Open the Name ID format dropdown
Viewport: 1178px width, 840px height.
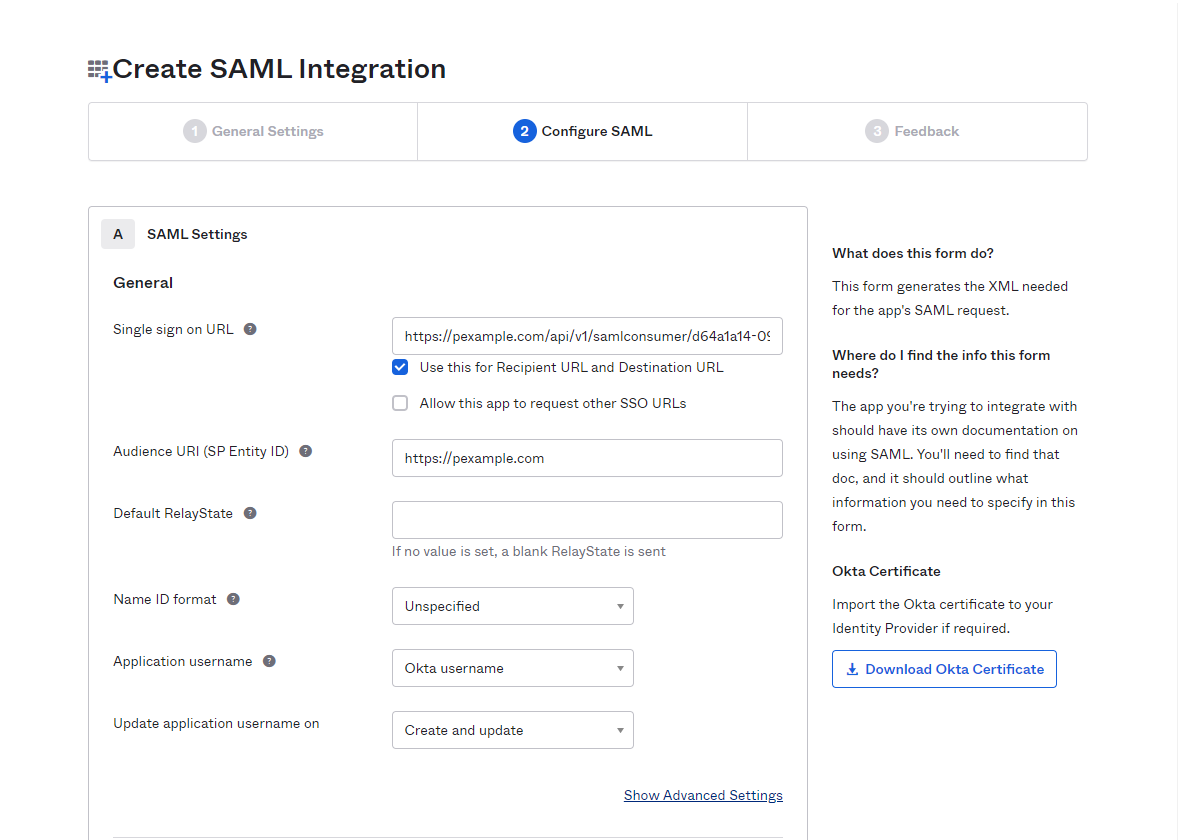[512, 606]
